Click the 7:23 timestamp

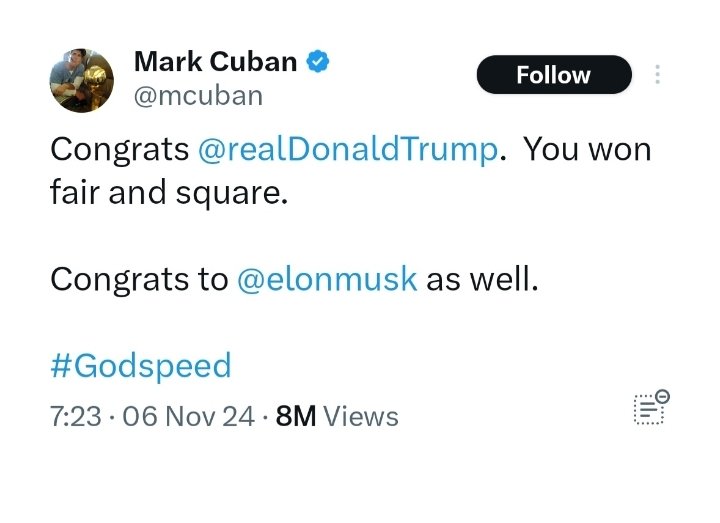75,416
